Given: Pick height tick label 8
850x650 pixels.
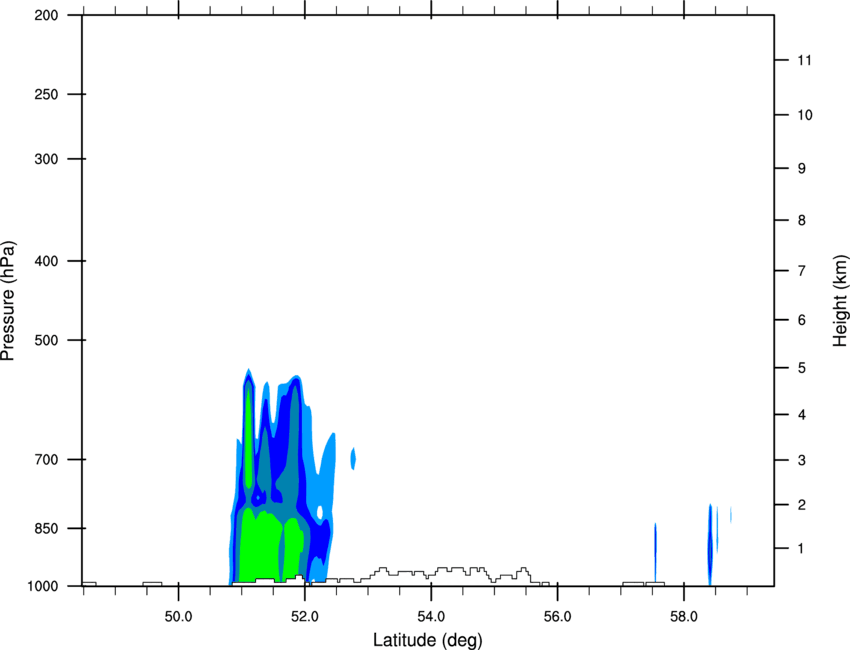Looking at the screenshot, I should tap(802, 220).
